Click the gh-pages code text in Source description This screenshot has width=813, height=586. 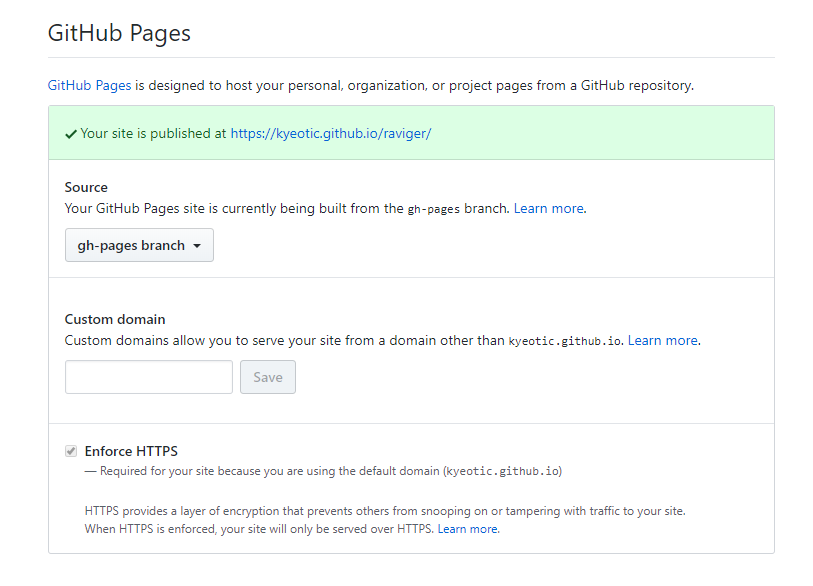pyautogui.click(x=433, y=209)
